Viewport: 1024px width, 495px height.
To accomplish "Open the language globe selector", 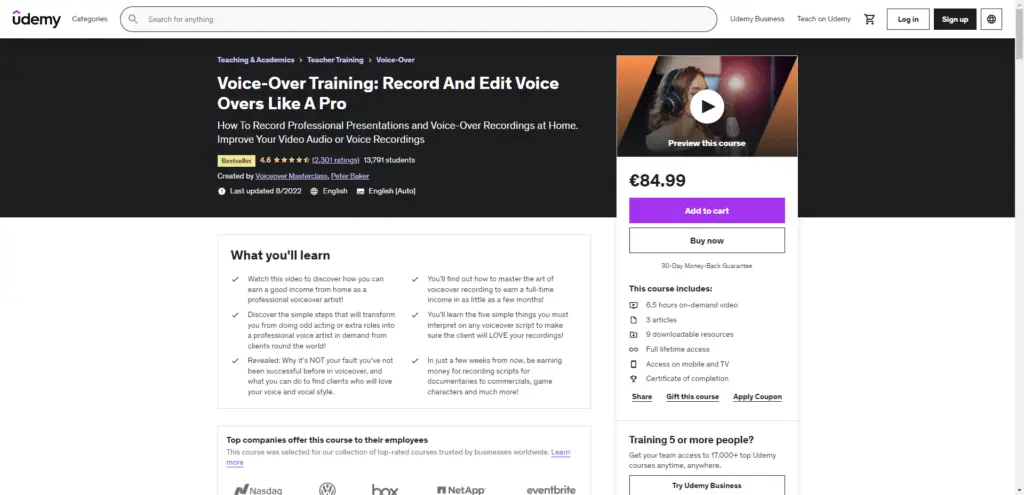I will [x=991, y=19].
